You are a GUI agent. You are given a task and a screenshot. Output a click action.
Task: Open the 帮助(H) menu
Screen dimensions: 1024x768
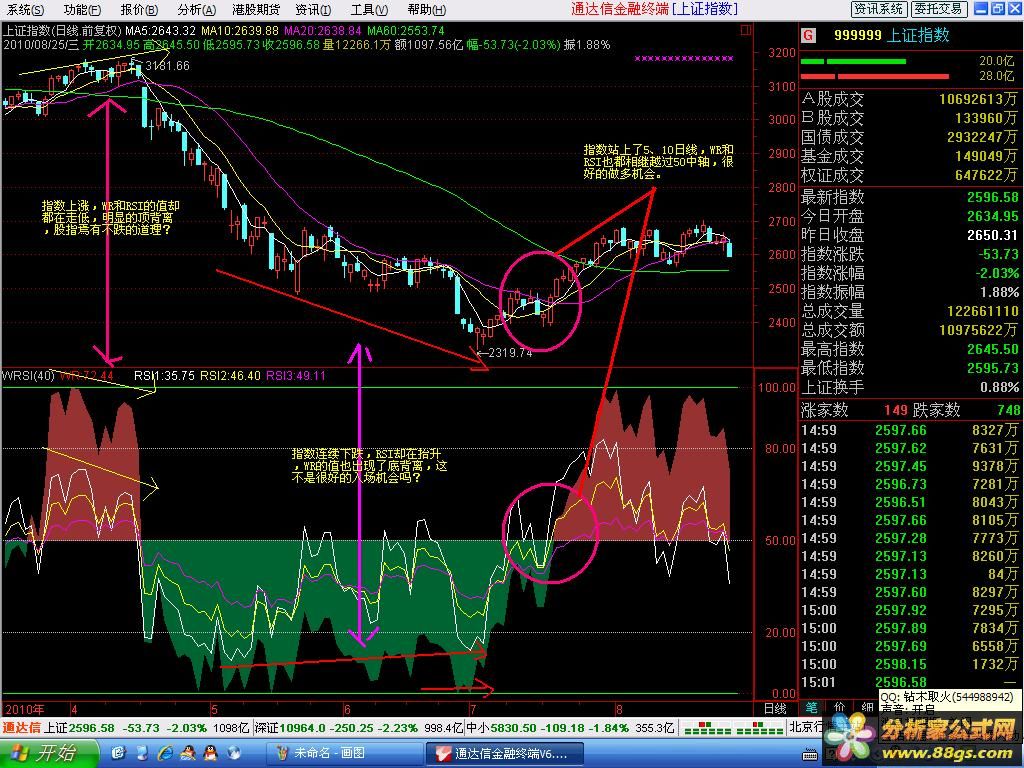[x=426, y=10]
